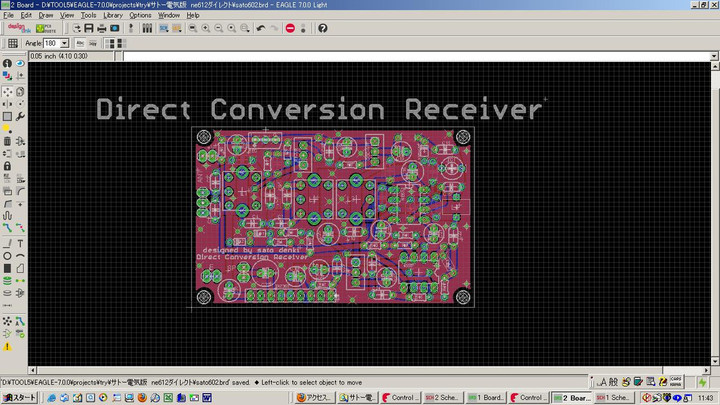Expand the Angle dropdown list
Image resolution: width=720 pixels, height=405 pixels.
tap(65, 43)
